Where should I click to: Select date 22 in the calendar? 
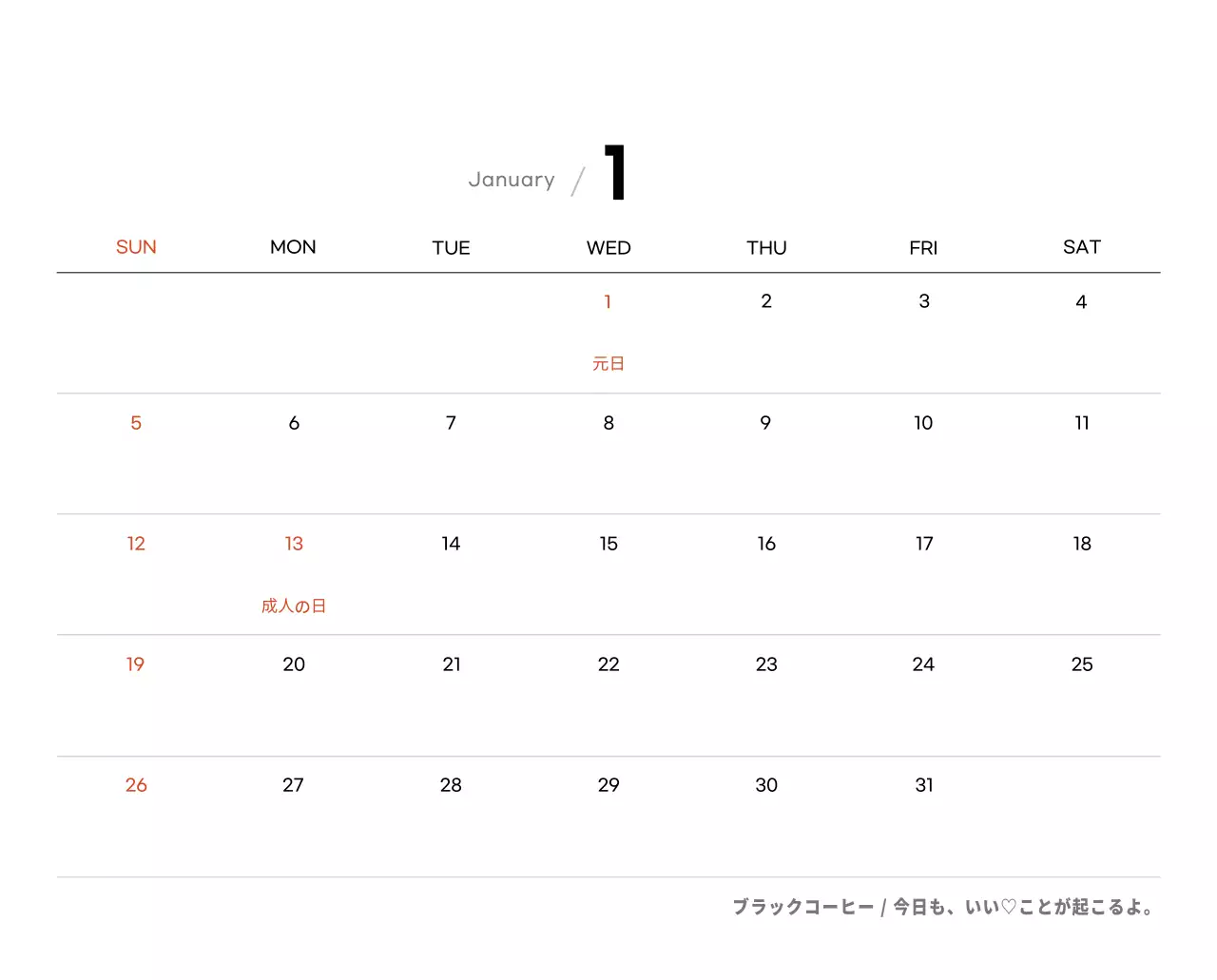coord(608,664)
